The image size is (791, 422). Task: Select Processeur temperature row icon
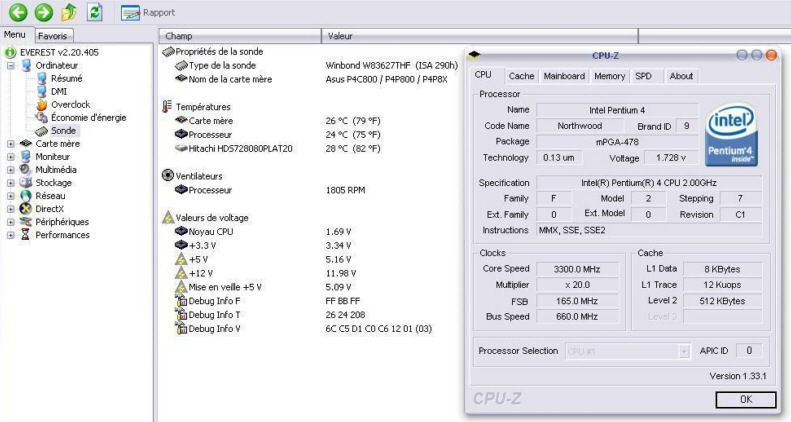point(181,135)
